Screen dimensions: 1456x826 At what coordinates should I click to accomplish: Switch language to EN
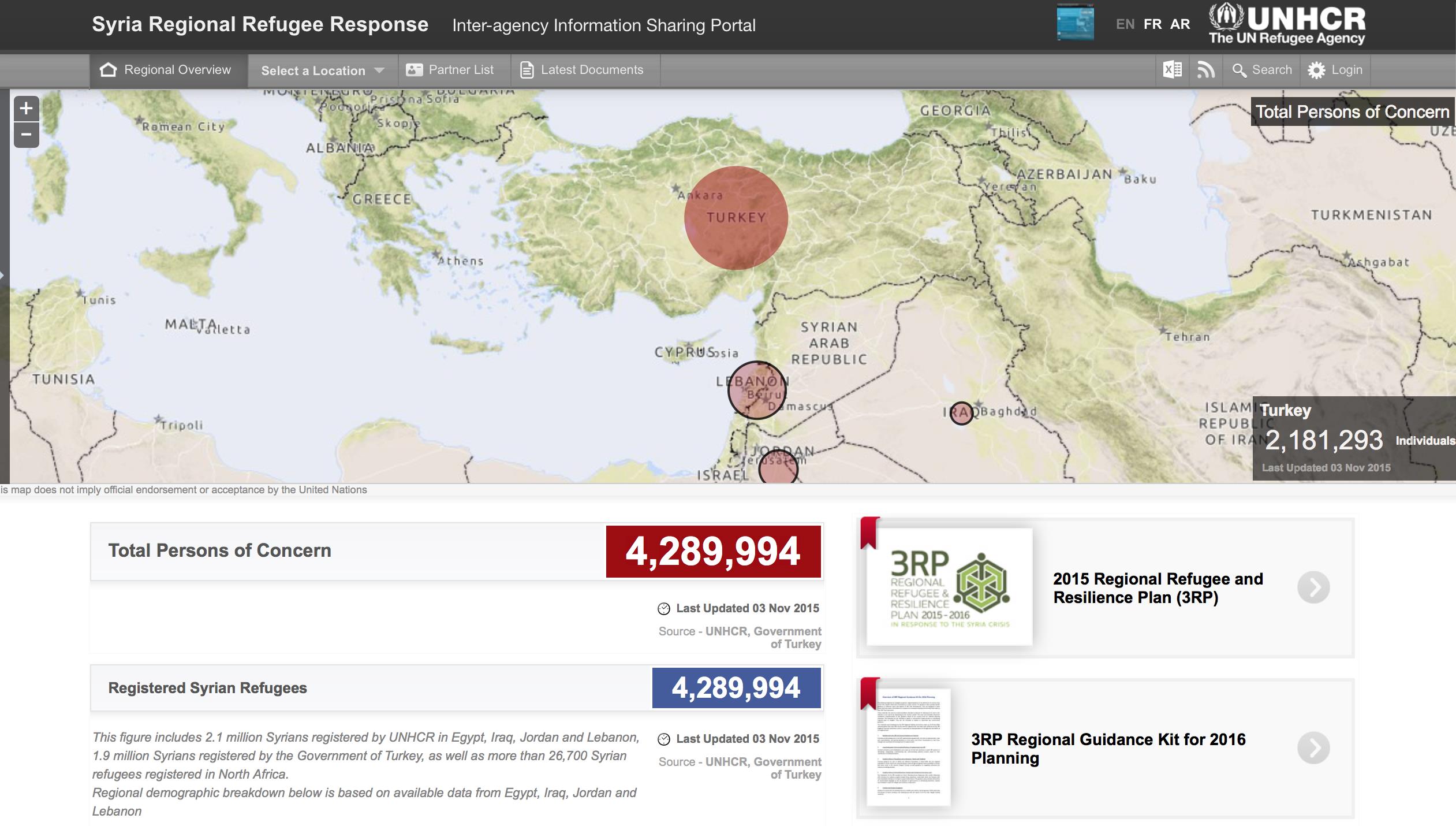(1125, 24)
